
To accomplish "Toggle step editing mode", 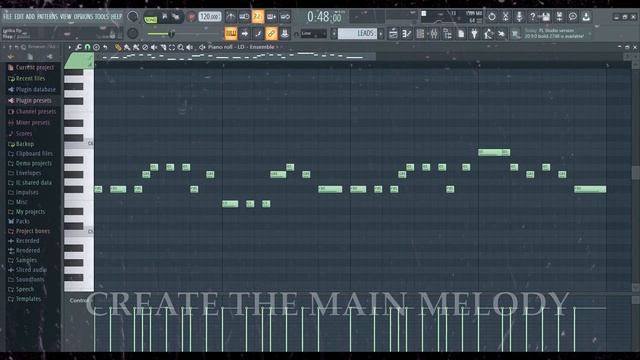I will pyautogui.click(x=258, y=33).
